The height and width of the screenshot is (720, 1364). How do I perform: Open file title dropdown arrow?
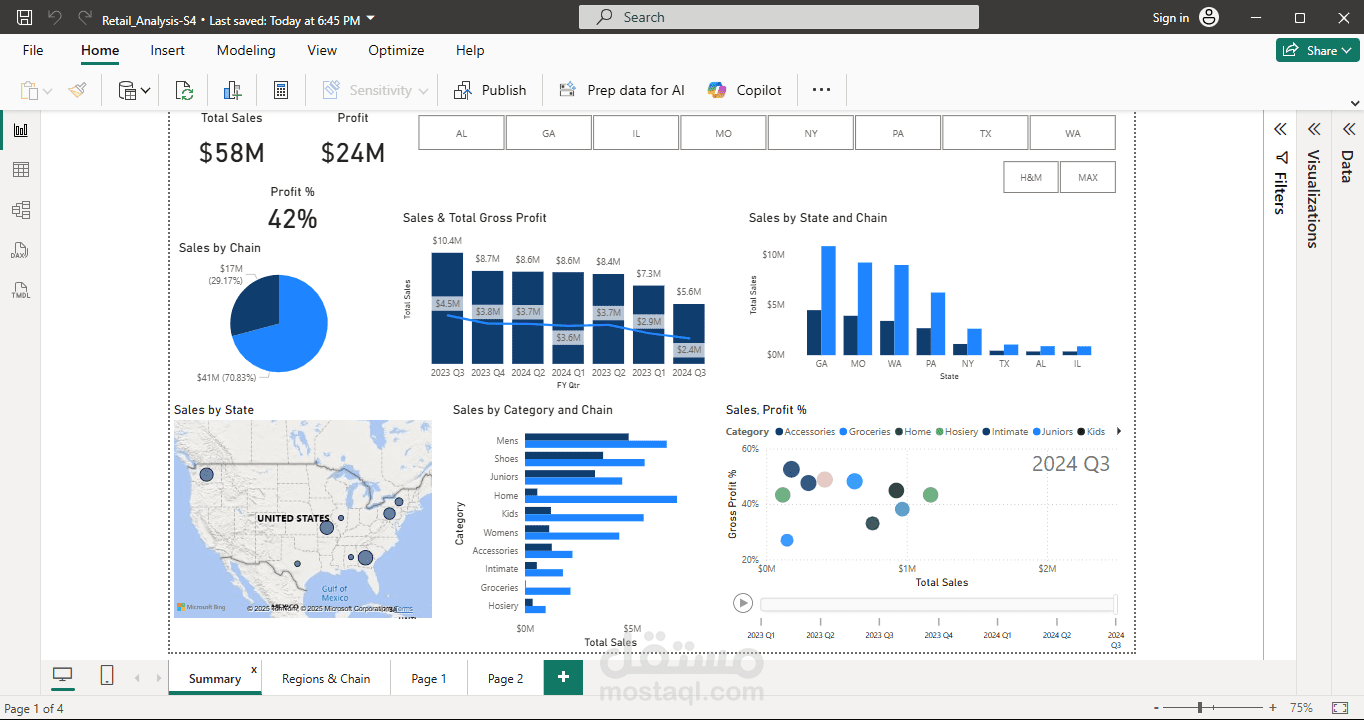(371, 18)
